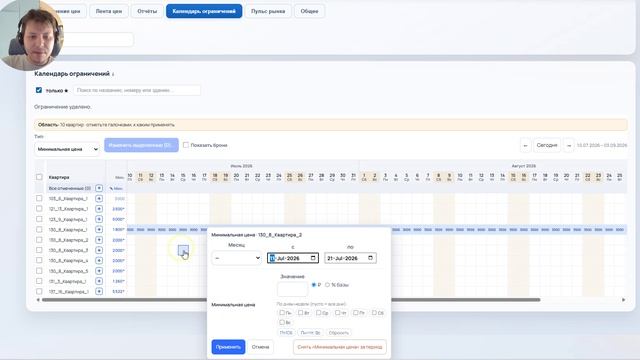Tick the 'Вс' weekday checkbox
This screenshot has height=360, width=640.
click(x=282, y=322)
